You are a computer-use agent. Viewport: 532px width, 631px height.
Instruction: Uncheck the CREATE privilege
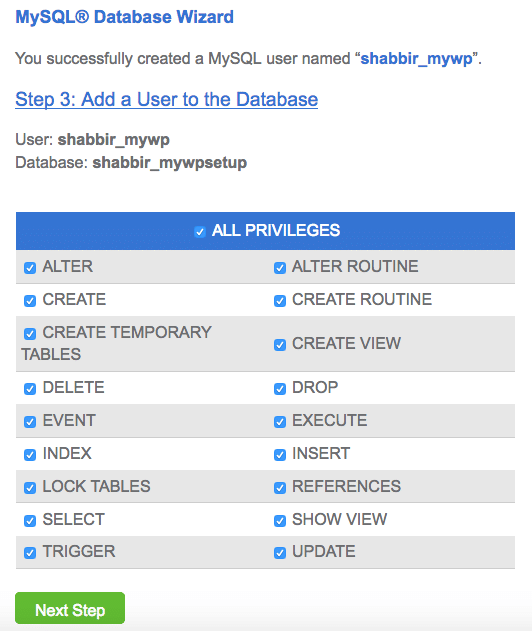click(x=30, y=301)
